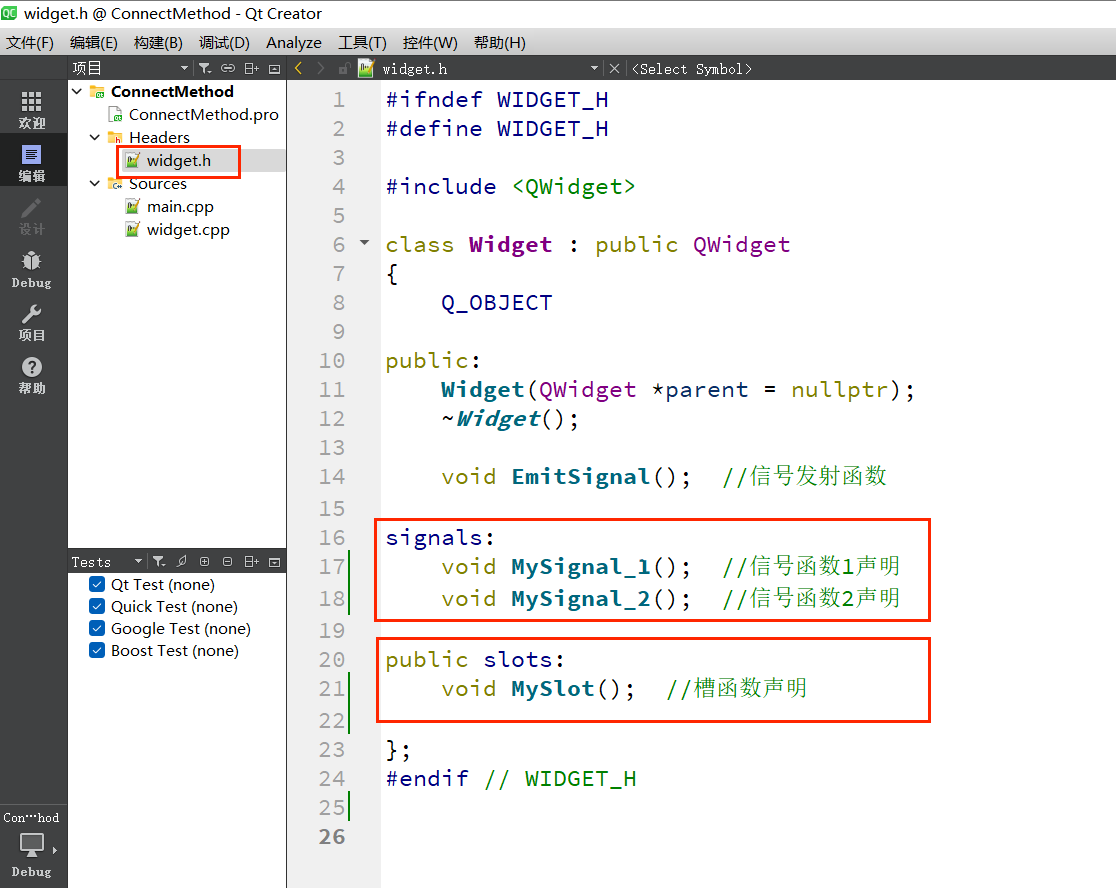Screen dimensions: 1116x888
Task: Open the Design mode (设计)
Action: [31, 216]
